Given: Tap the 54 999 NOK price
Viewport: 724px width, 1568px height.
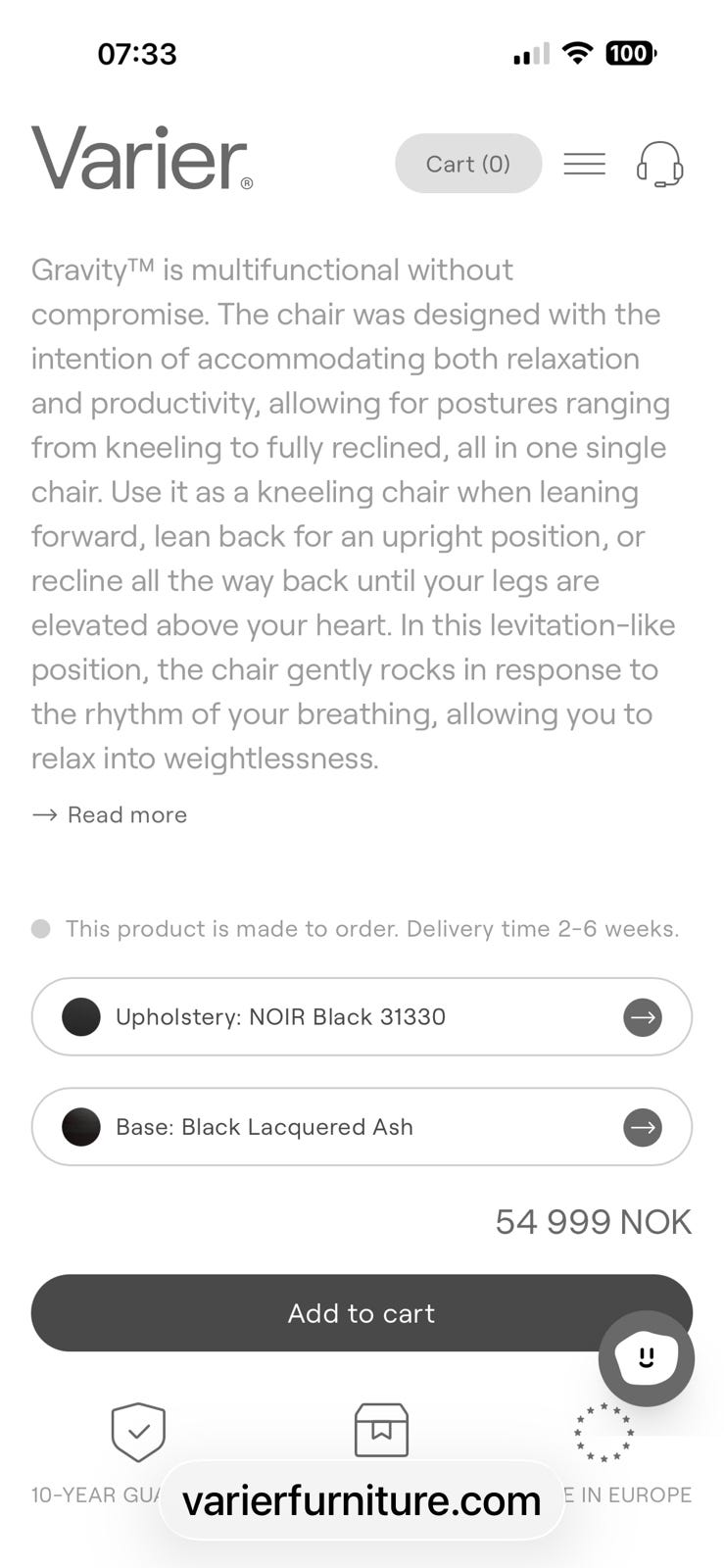Looking at the screenshot, I should click(593, 1222).
